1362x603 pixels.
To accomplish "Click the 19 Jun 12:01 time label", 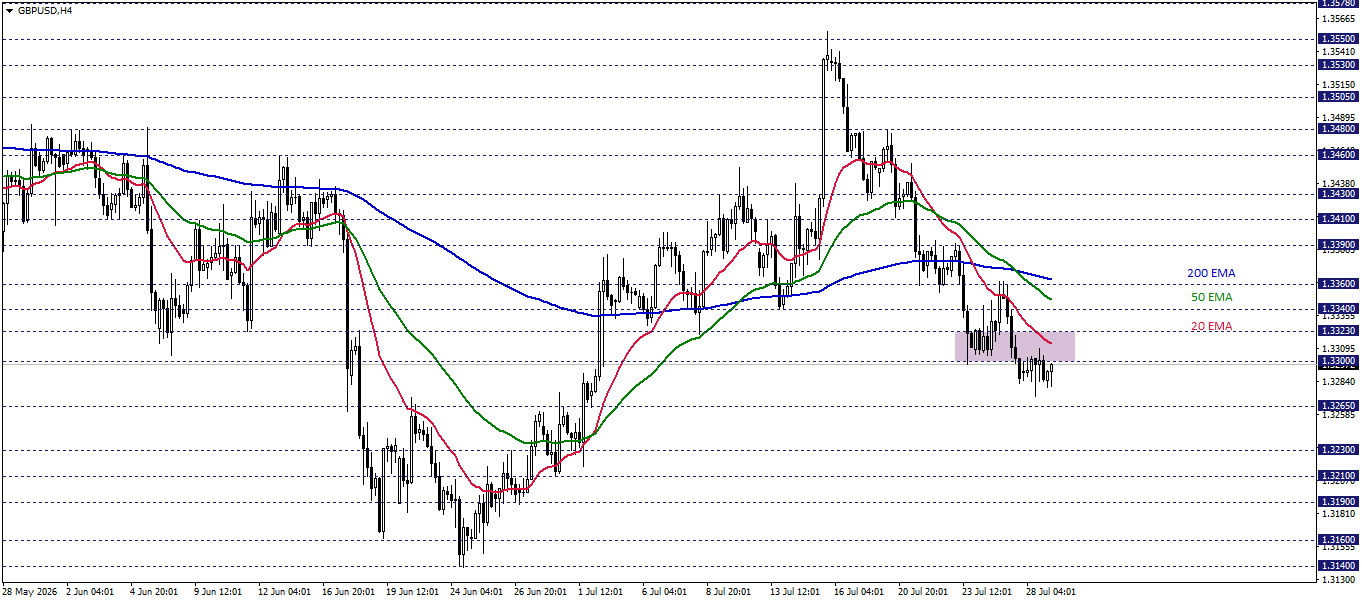I will [x=412, y=591].
